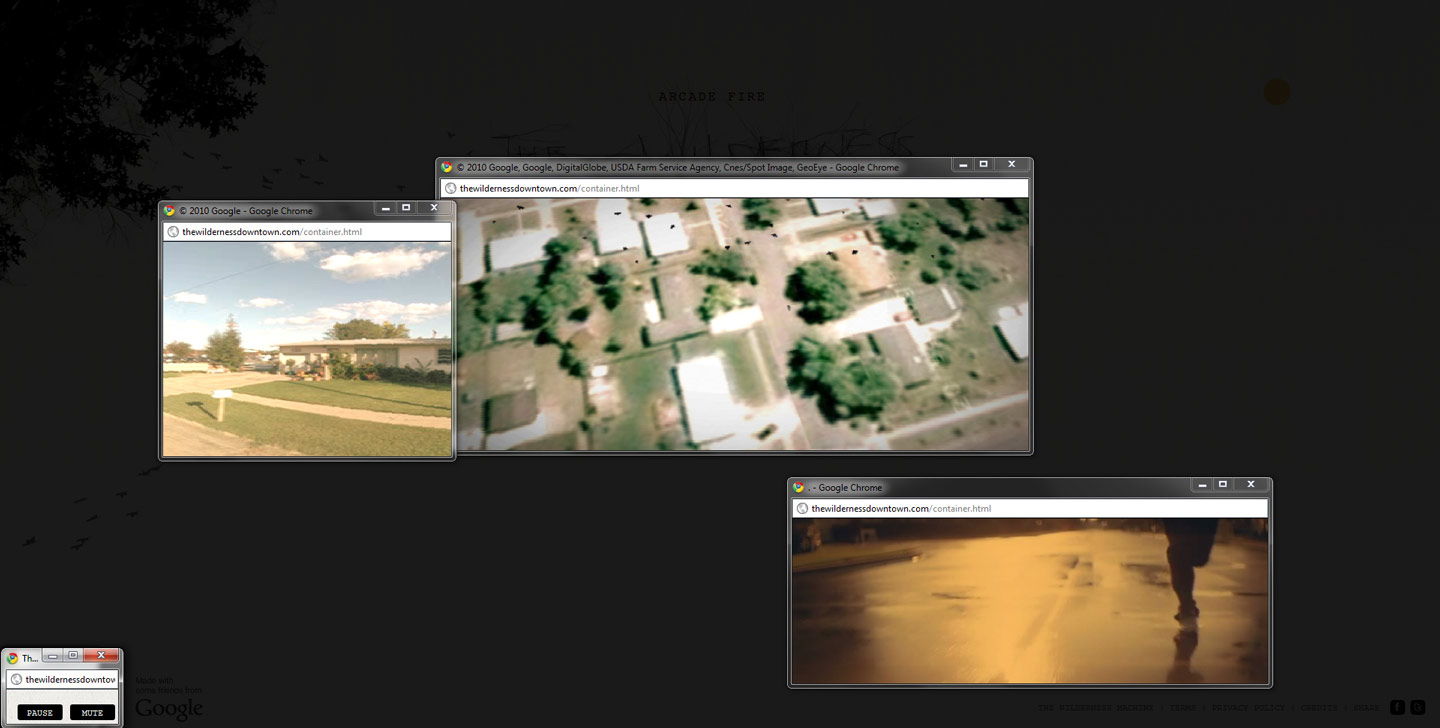Viewport: 1440px width, 728px height.
Task: Click the globe site icon in the satellite view window
Action: (x=451, y=189)
